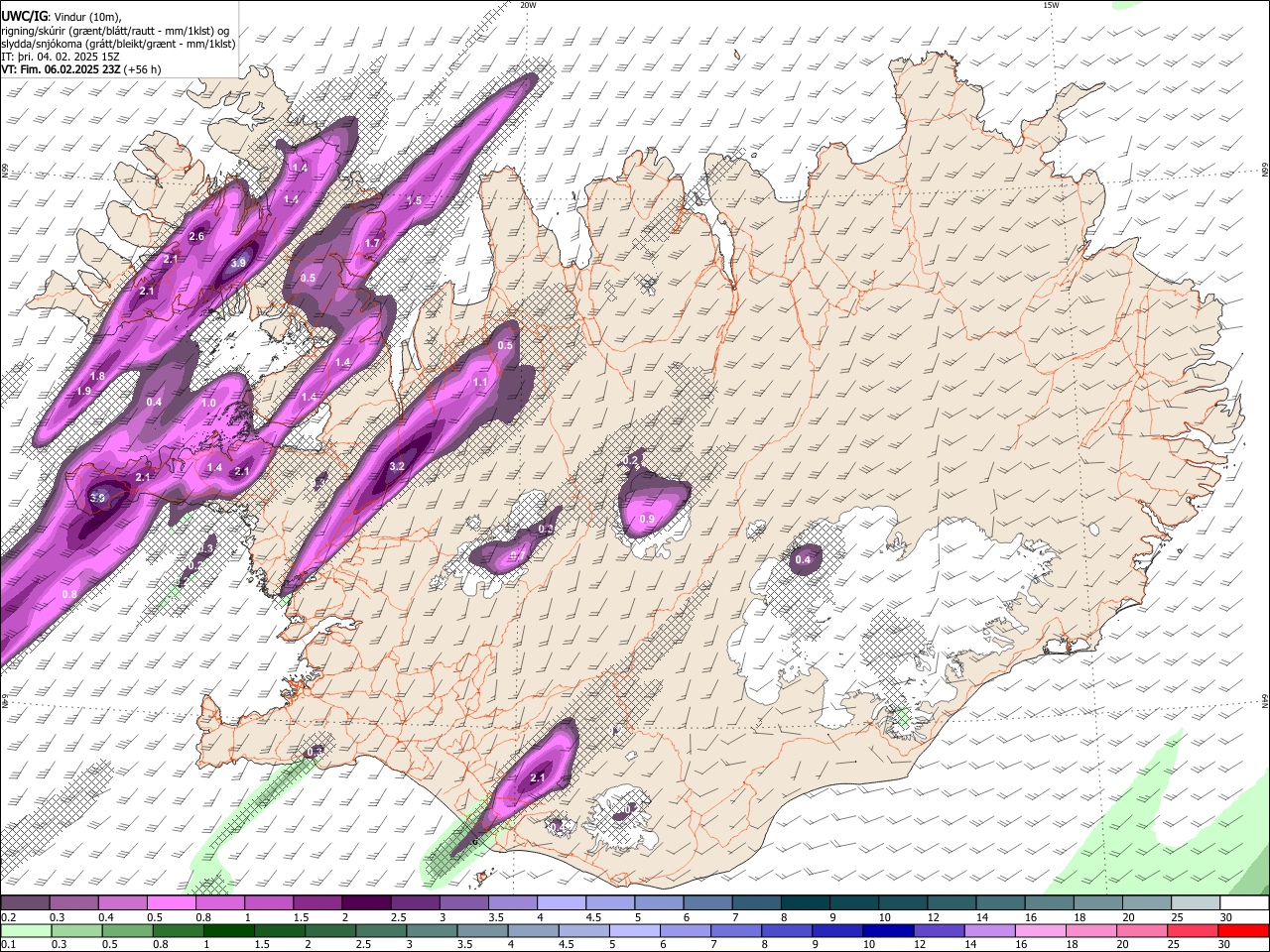The height and width of the screenshot is (952, 1270).
Task: Click the 1.7 precipitation value on the map
Action: click(373, 243)
